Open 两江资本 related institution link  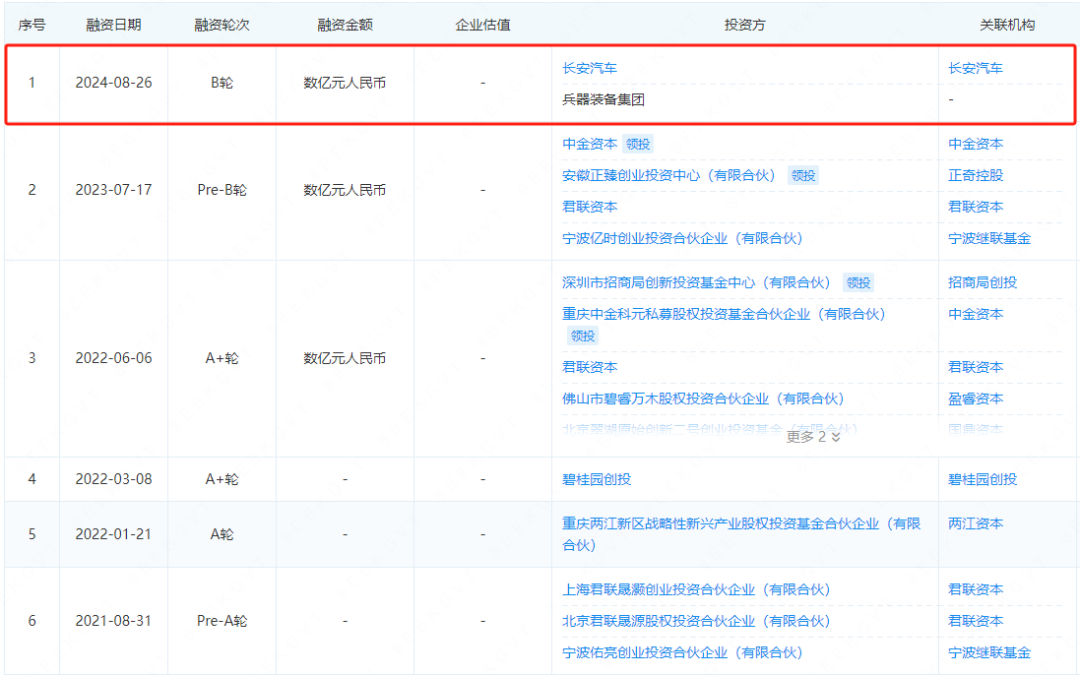pos(975,523)
